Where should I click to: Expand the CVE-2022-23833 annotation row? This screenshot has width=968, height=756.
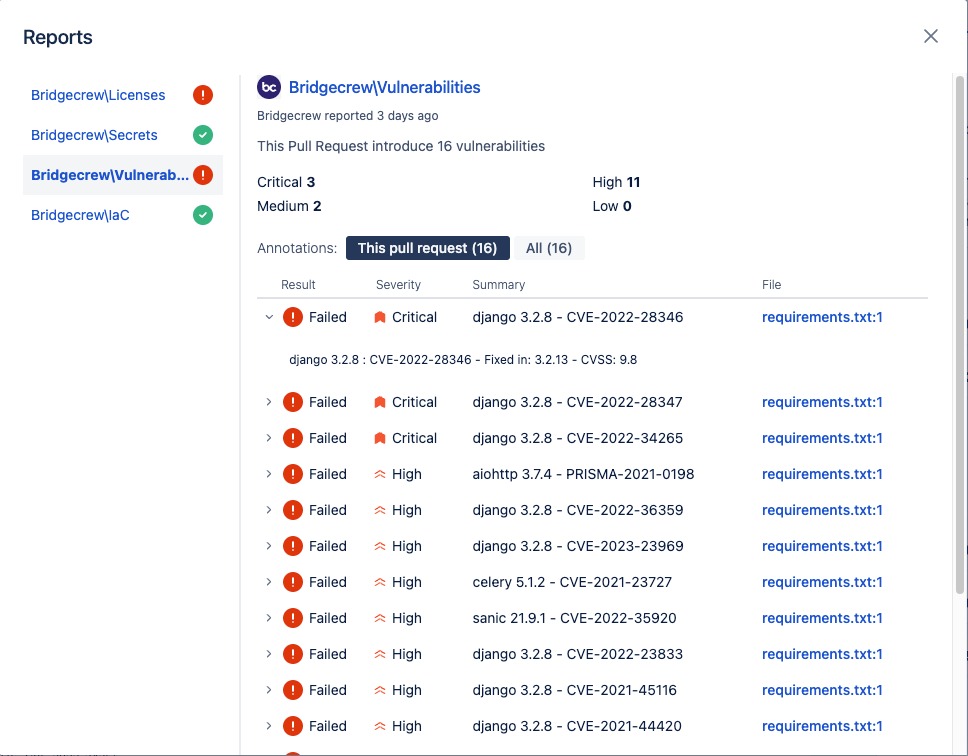click(269, 654)
